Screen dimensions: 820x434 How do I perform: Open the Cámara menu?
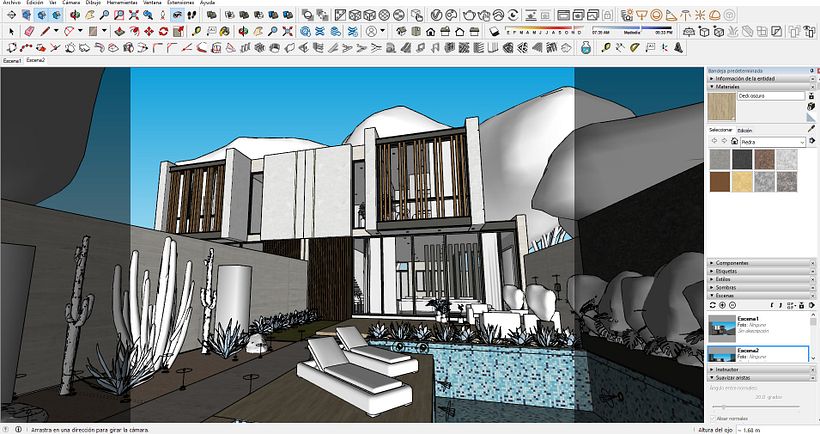click(x=71, y=3)
